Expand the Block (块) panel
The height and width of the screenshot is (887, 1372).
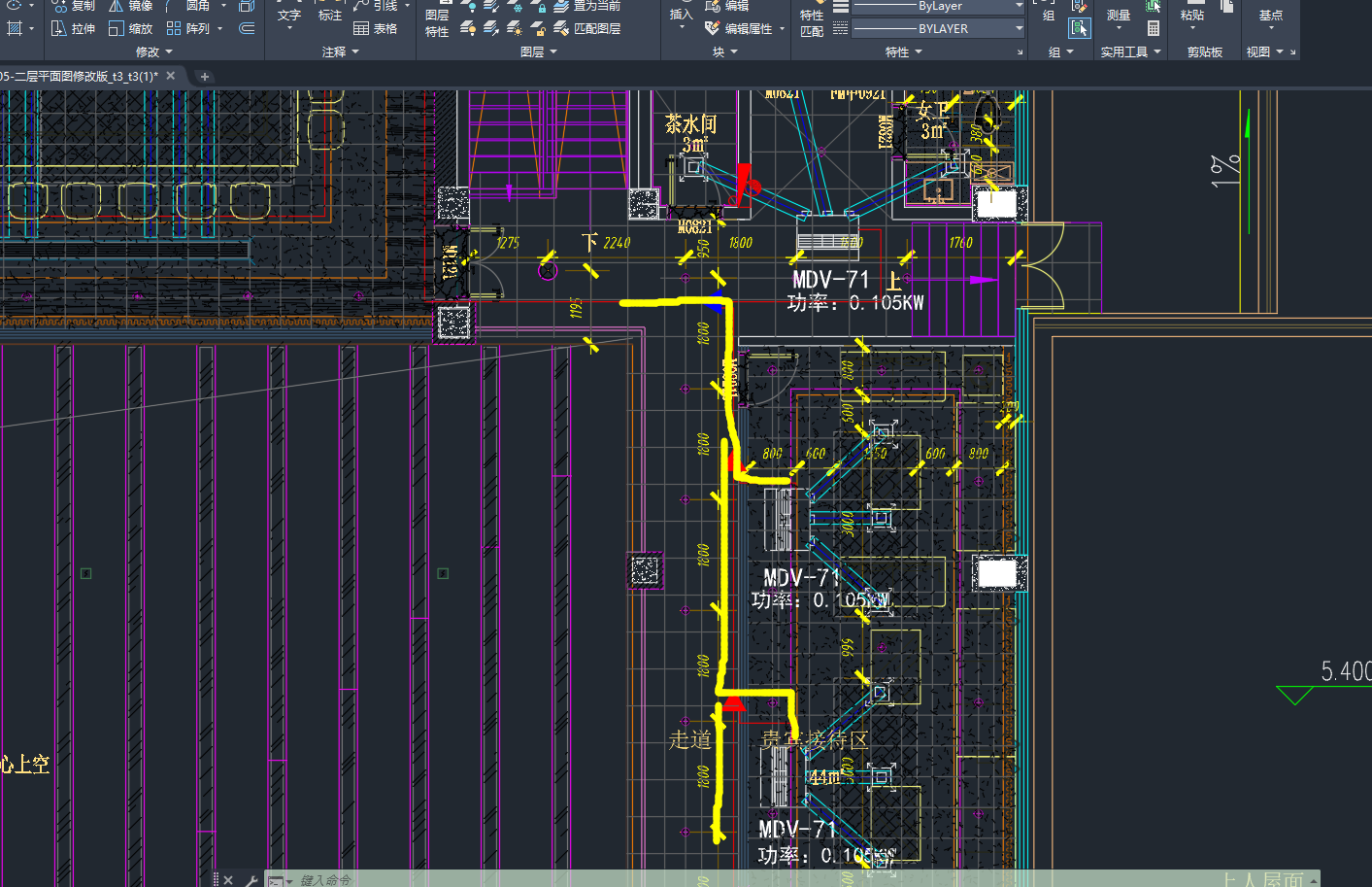coord(724,51)
